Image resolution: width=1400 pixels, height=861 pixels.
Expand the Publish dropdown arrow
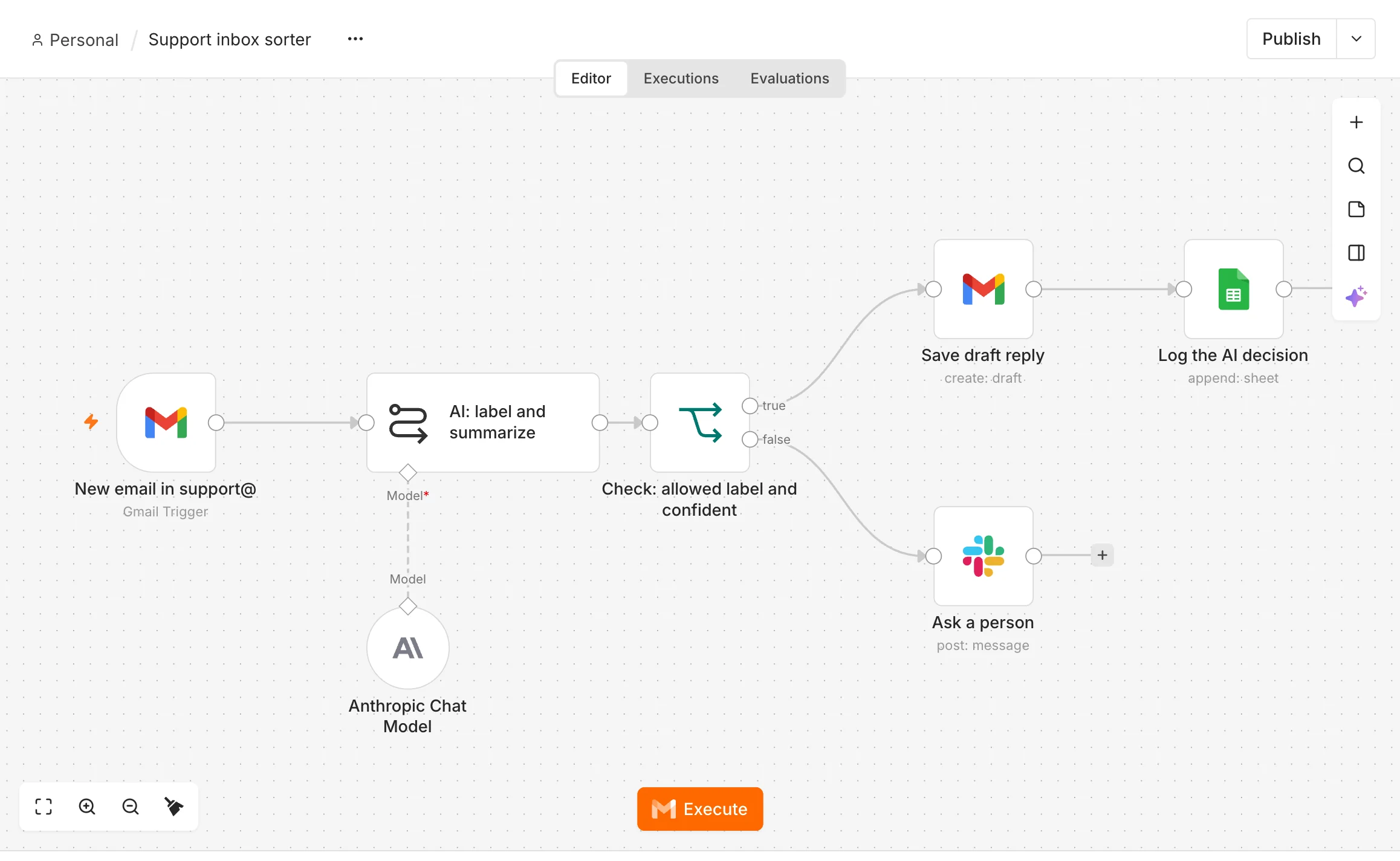point(1356,39)
